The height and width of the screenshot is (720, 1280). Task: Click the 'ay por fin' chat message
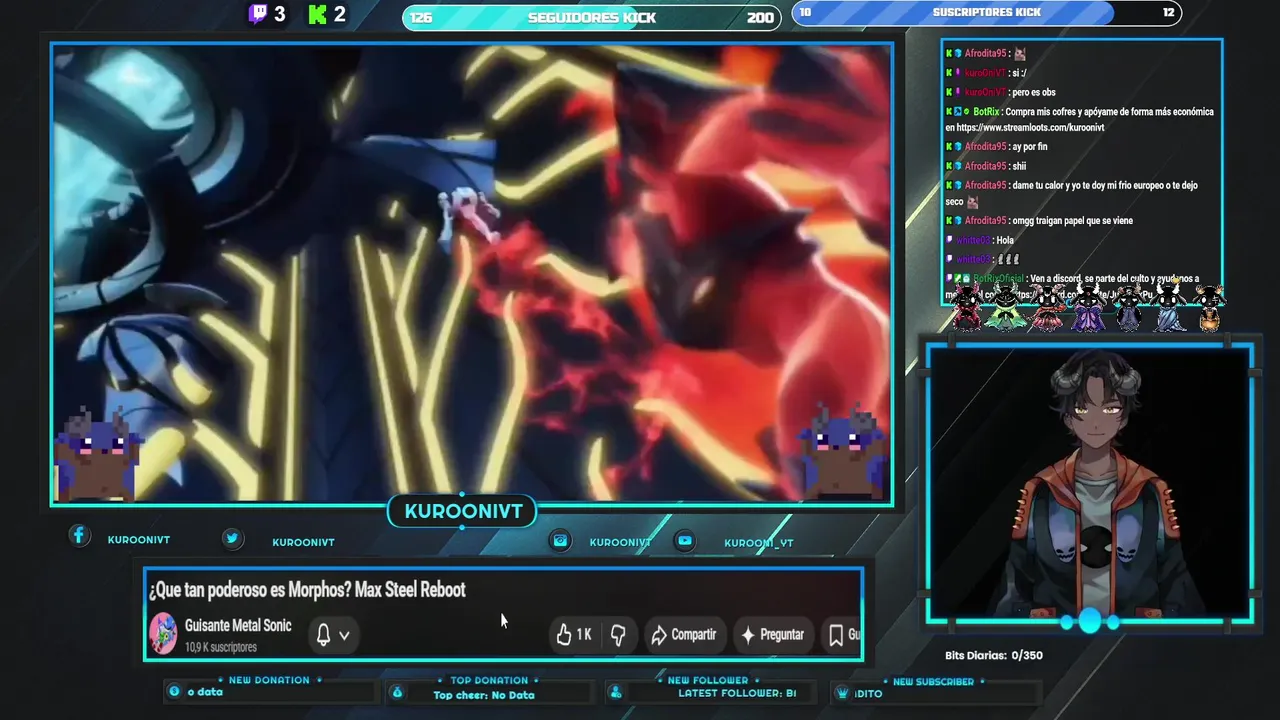(x=1030, y=147)
